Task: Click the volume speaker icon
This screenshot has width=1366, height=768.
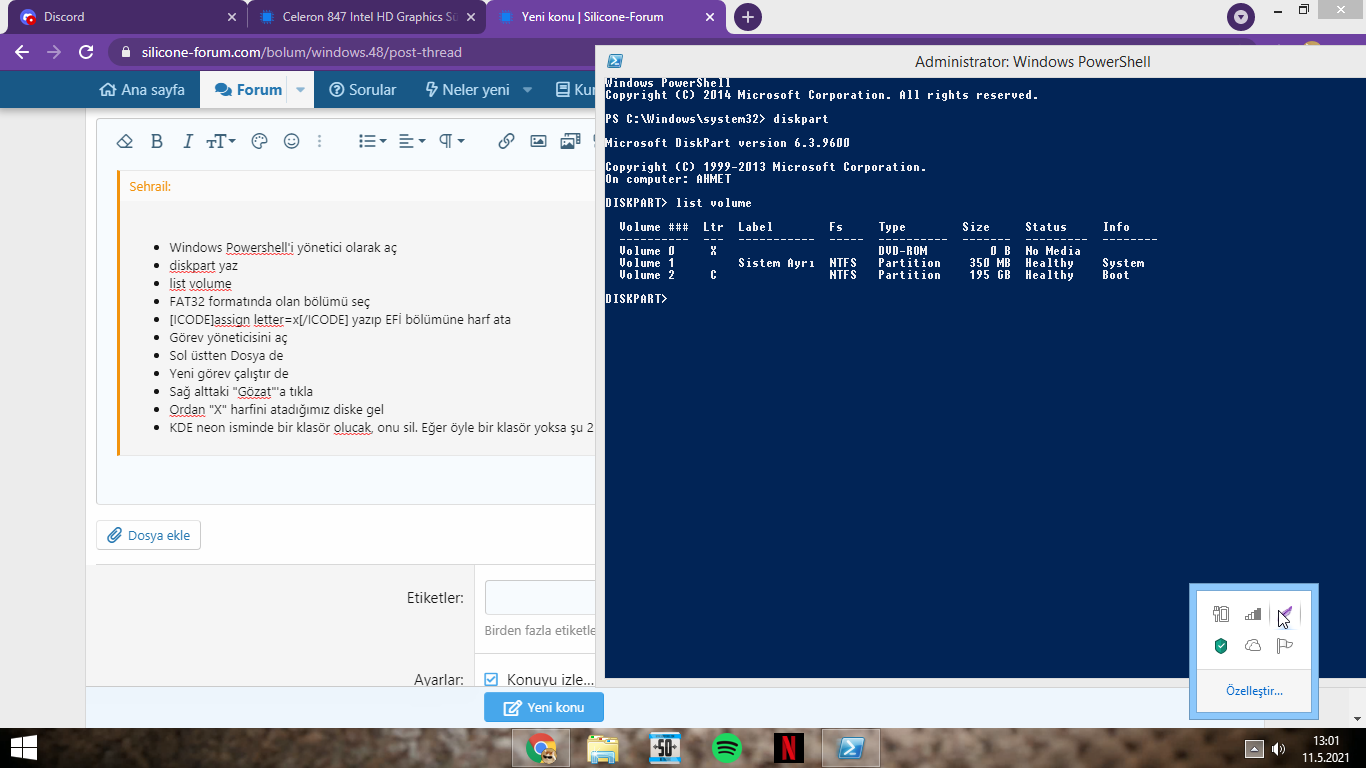Action: pos(1279,748)
